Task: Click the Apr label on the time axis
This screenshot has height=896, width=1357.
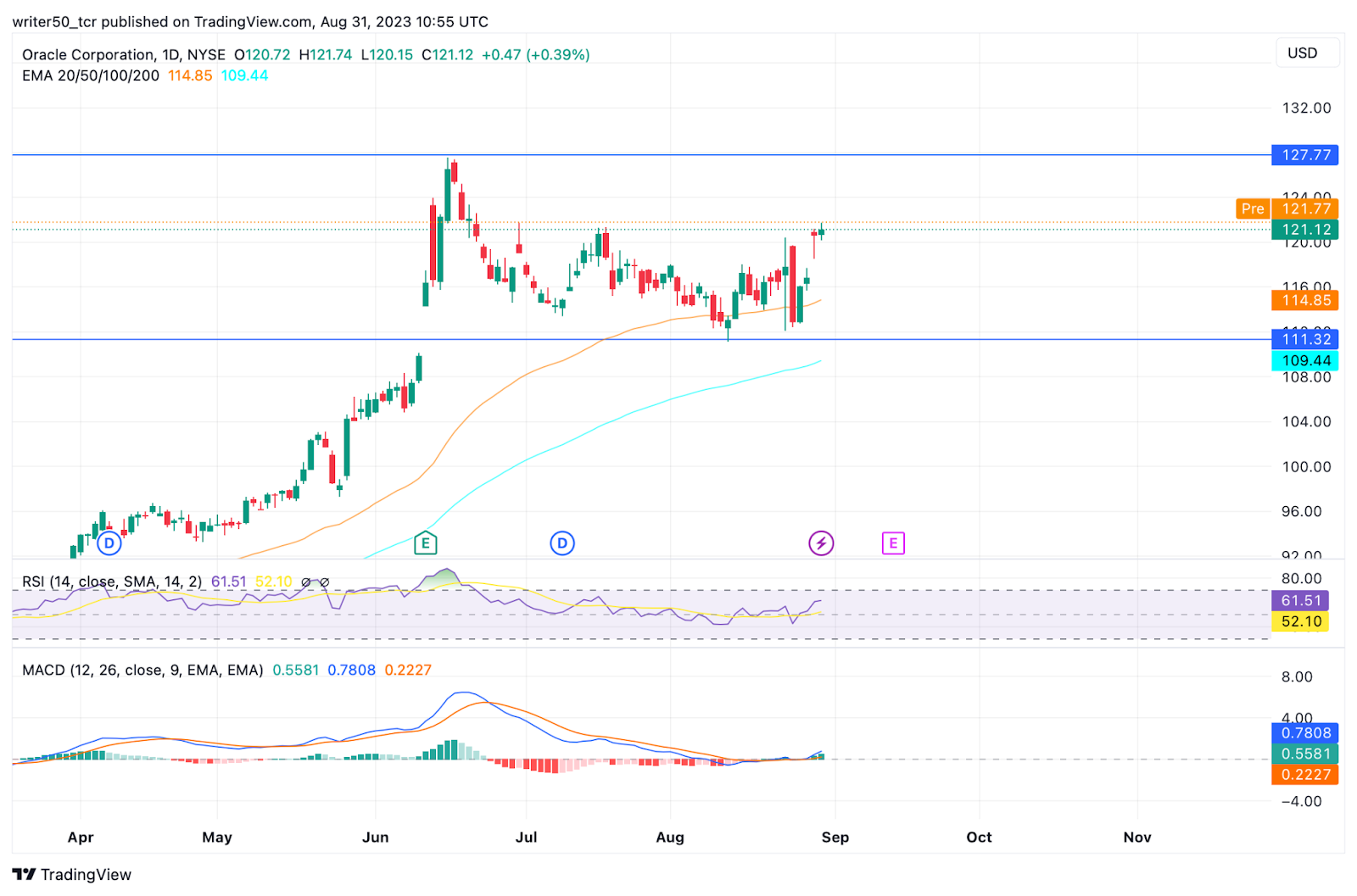Action: (x=81, y=837)
